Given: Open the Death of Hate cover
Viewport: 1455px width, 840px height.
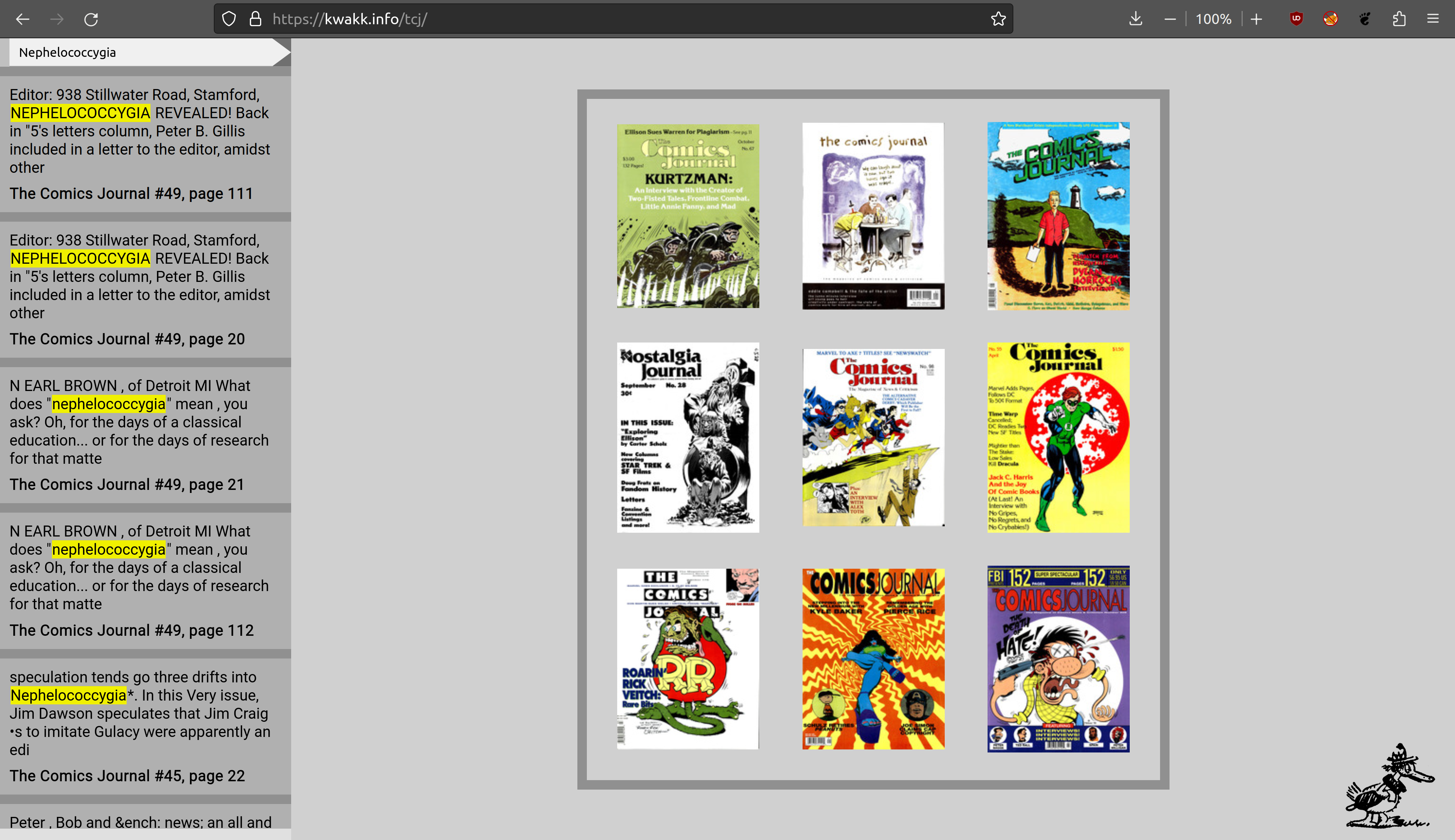Looking at the screenshot, I should 1058,659.
